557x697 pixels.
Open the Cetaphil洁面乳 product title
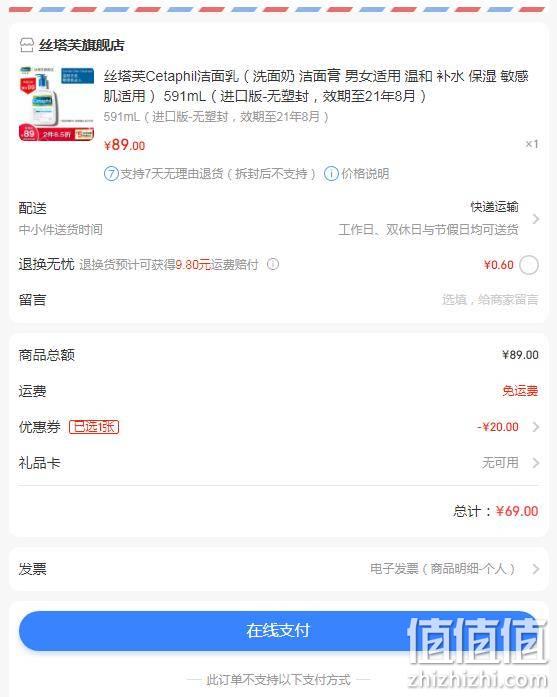point(316,86)
